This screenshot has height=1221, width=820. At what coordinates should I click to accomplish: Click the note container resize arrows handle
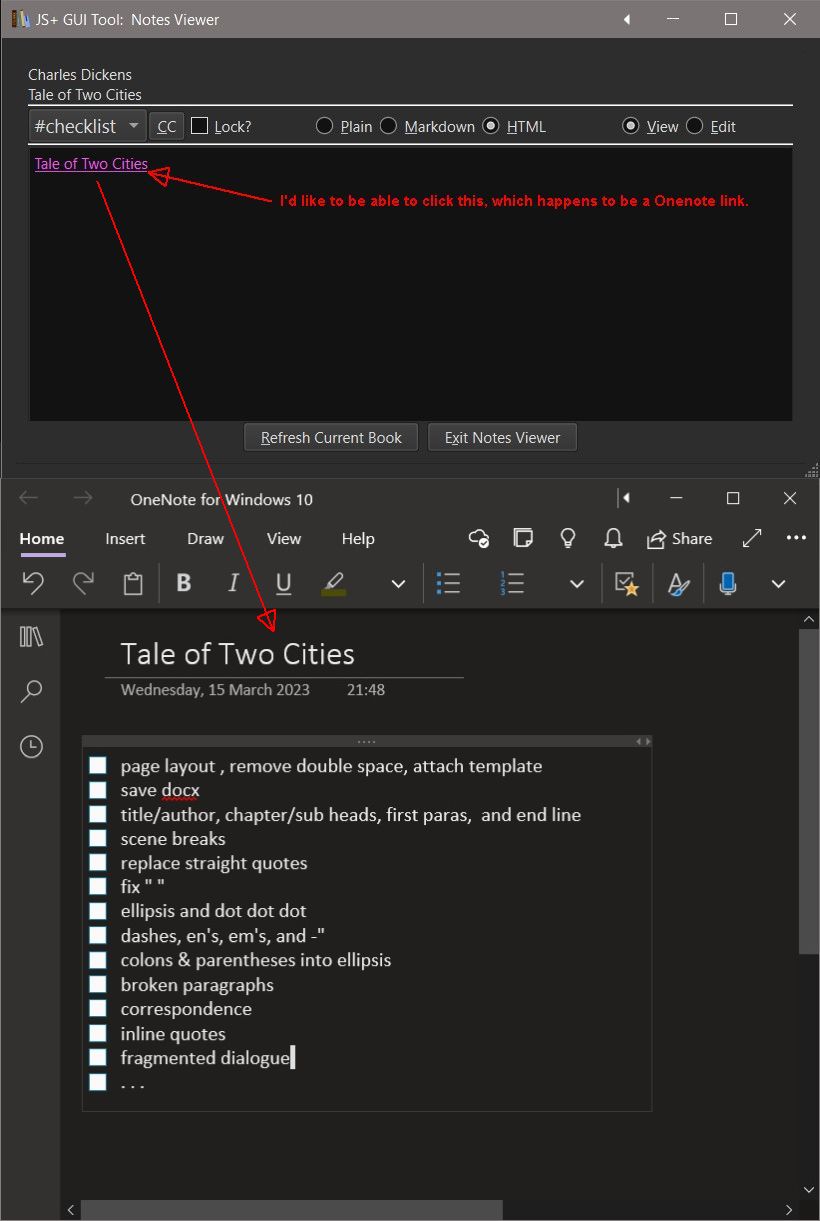644,741
